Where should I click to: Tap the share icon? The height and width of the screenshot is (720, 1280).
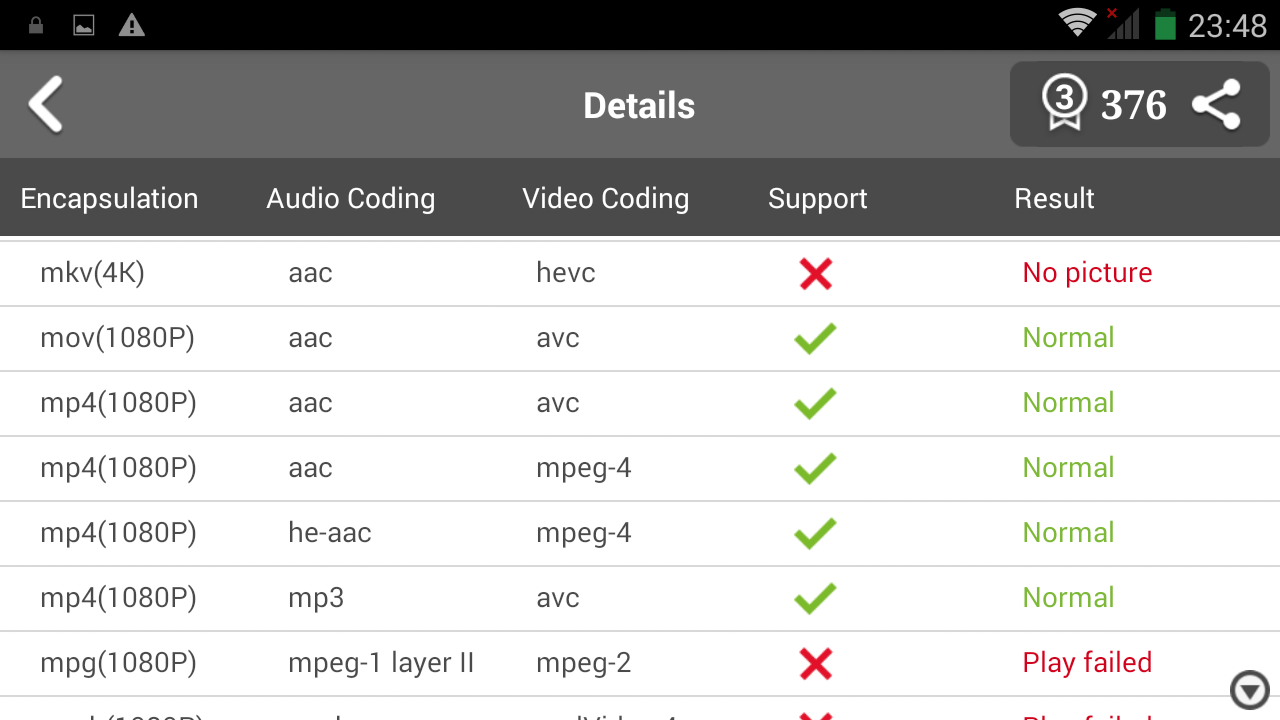(x=1217, y=105)
